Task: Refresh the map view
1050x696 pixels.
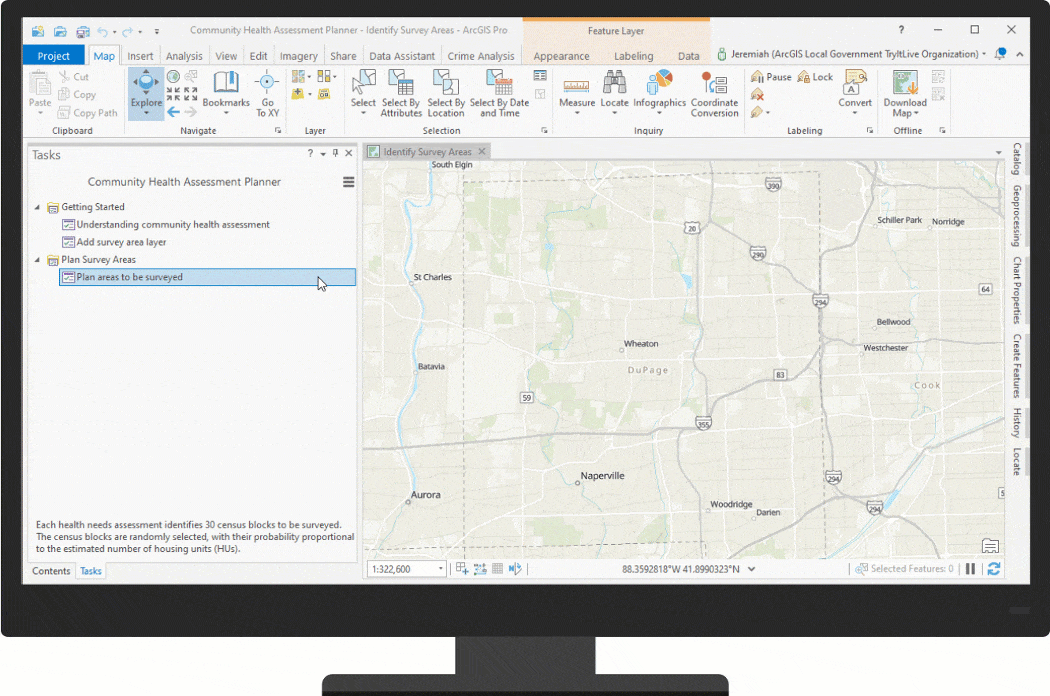Action: [x=994, y=569]
